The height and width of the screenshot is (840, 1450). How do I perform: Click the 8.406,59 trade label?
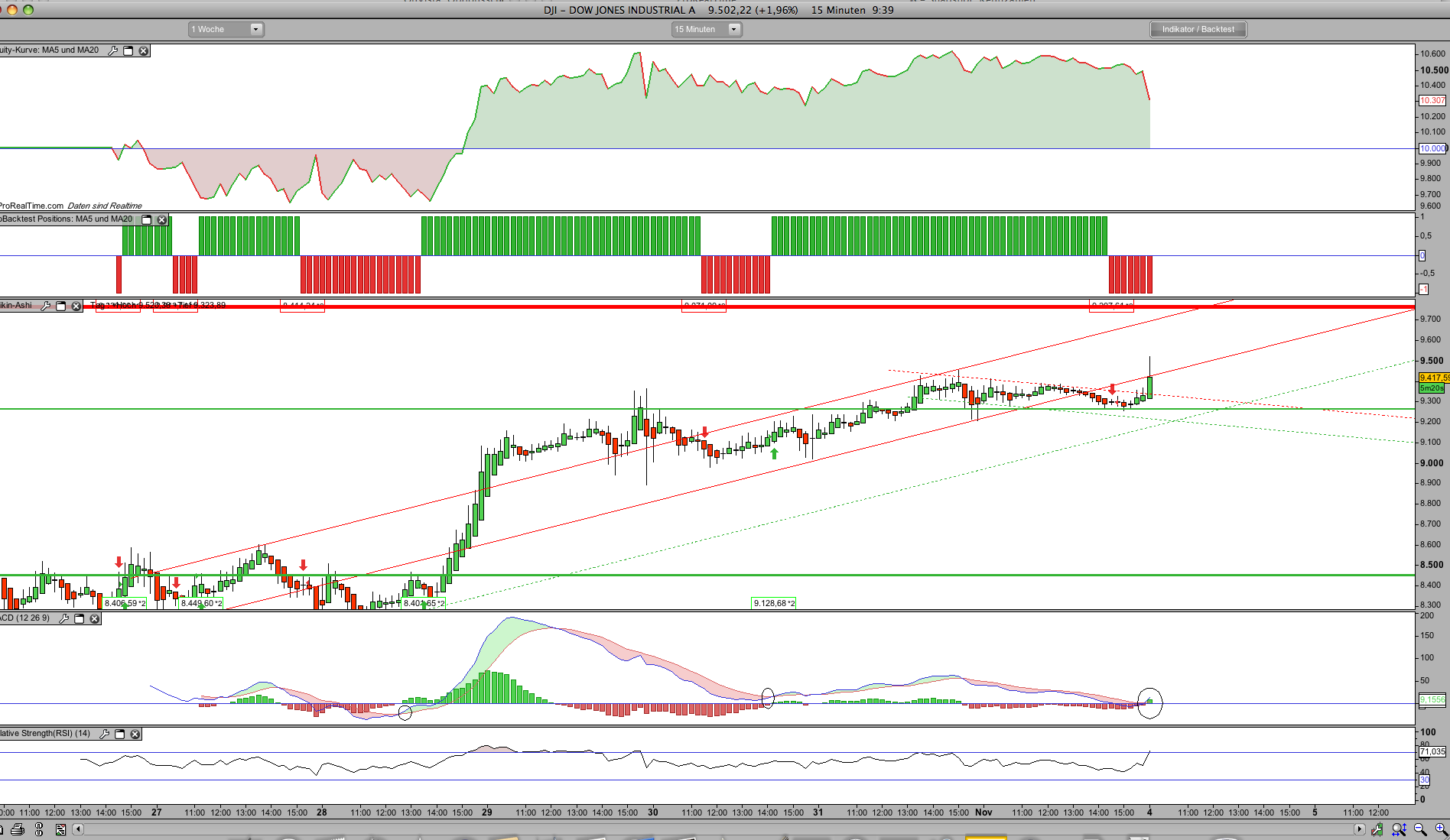pyautogui.click(x=125, y=604)
